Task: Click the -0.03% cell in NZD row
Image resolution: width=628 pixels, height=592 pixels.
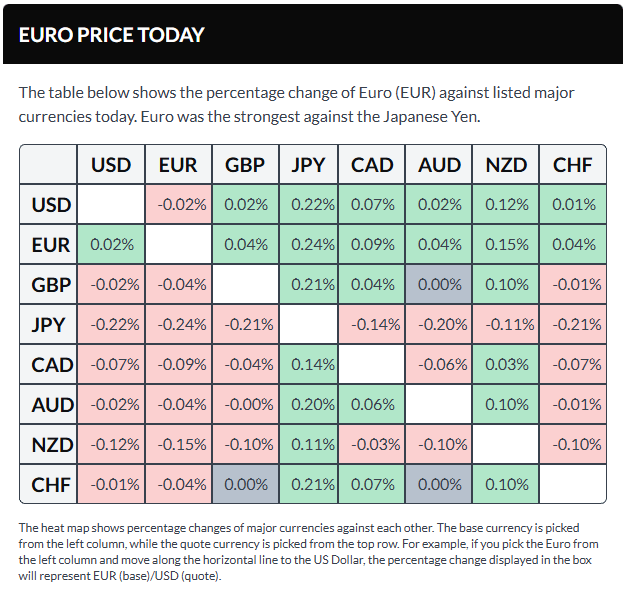Action: 373,444
